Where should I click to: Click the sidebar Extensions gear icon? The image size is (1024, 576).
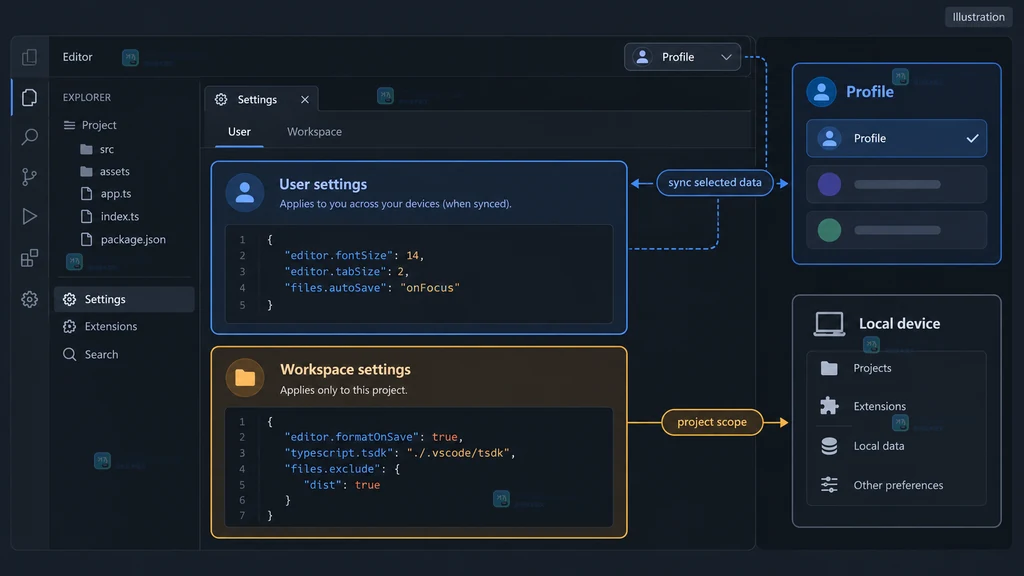70,326
